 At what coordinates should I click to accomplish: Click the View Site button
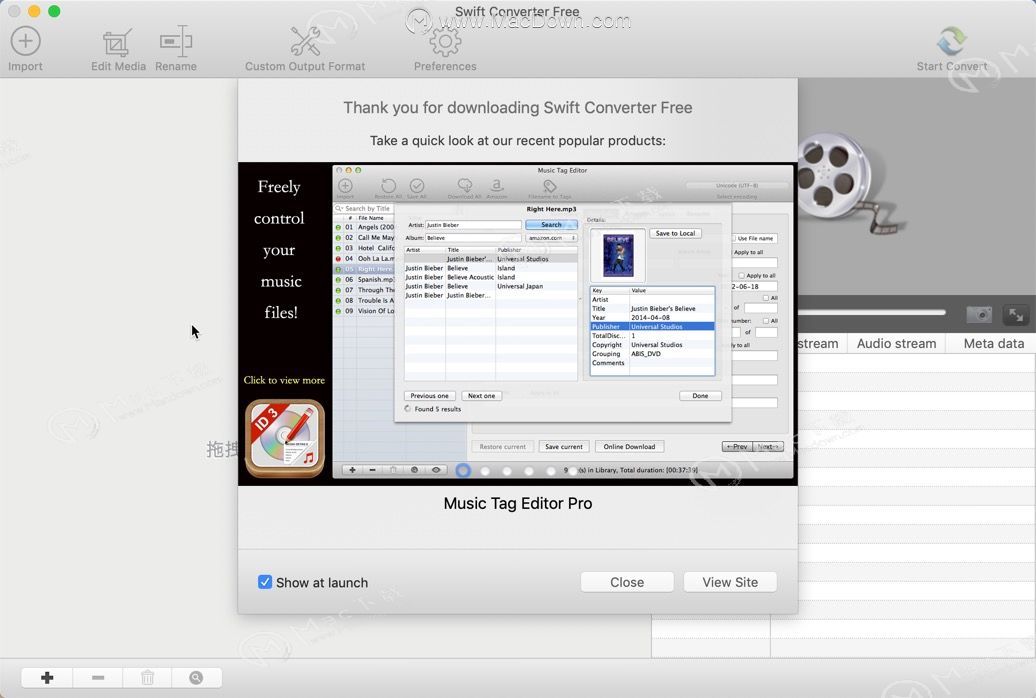coord(730,582)
